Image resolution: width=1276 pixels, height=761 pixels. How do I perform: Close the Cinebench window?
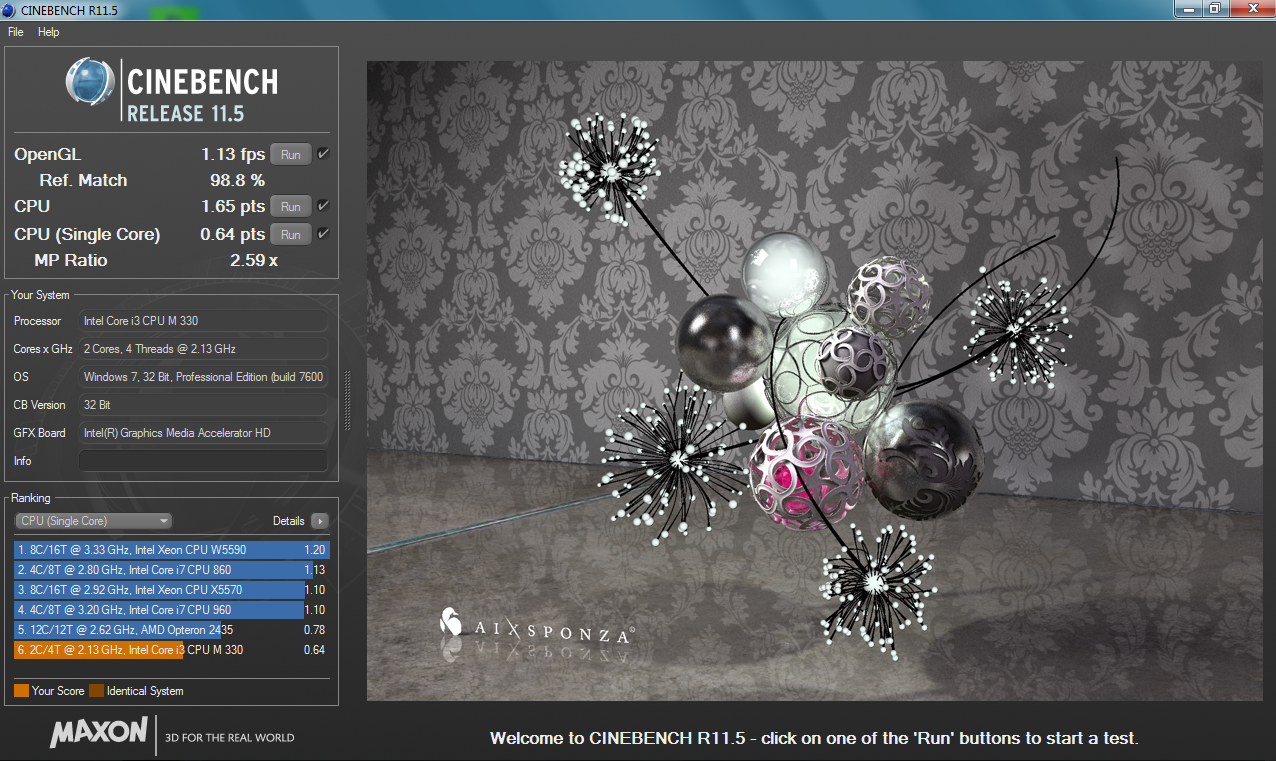[1250, 8]
